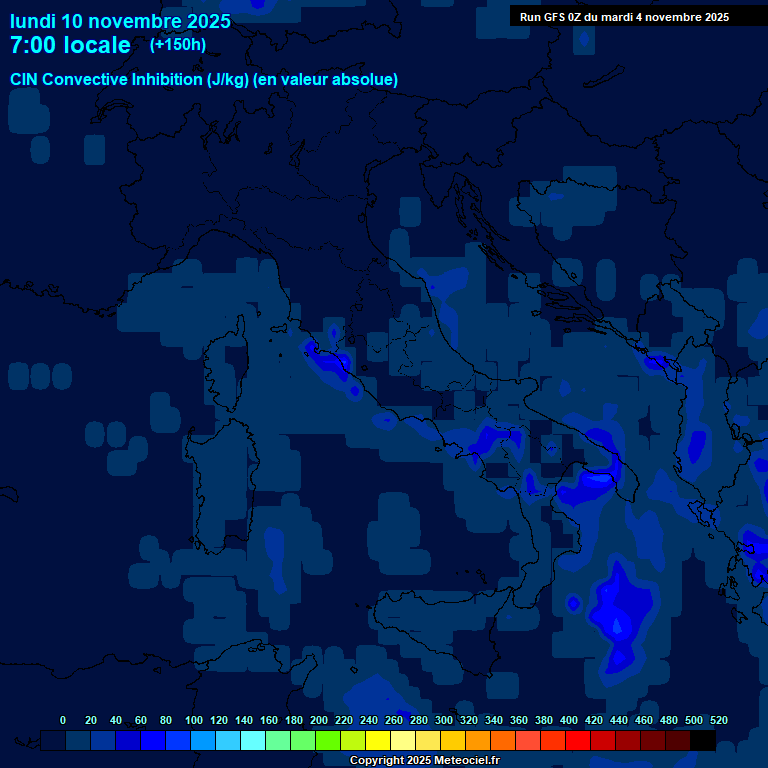Select the yellow legend swatch near 240

(x=378, y=741)
